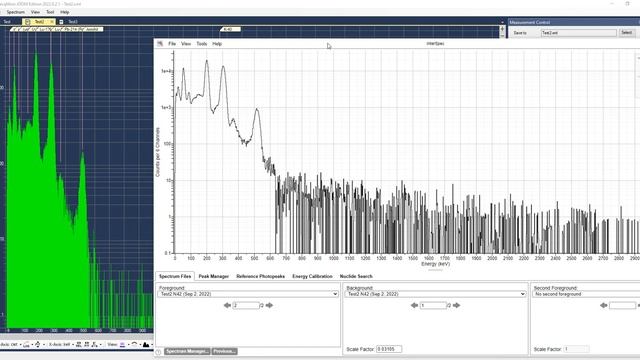Switch to the Test3 document tab
This screenshot has height=360, width=640.
(73, 22)
